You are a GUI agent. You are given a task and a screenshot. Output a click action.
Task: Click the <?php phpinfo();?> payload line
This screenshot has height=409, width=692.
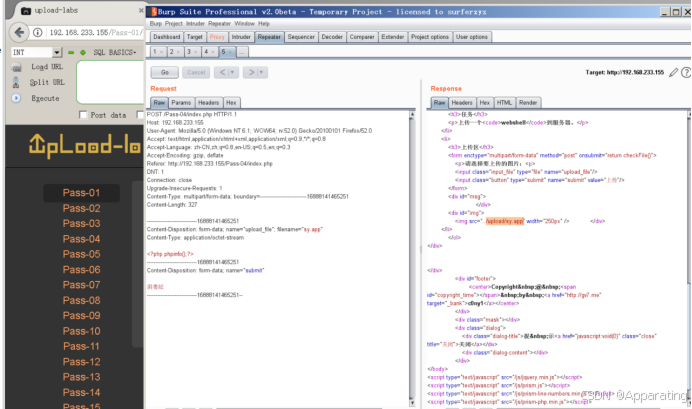[170, 254]
